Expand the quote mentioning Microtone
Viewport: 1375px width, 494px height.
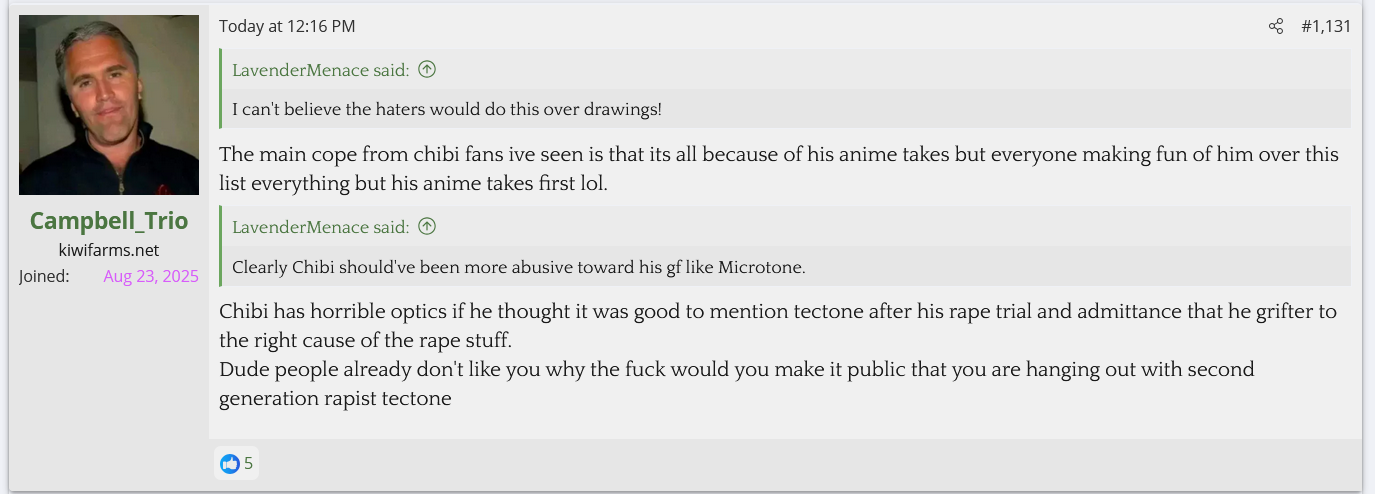point(518,267)
